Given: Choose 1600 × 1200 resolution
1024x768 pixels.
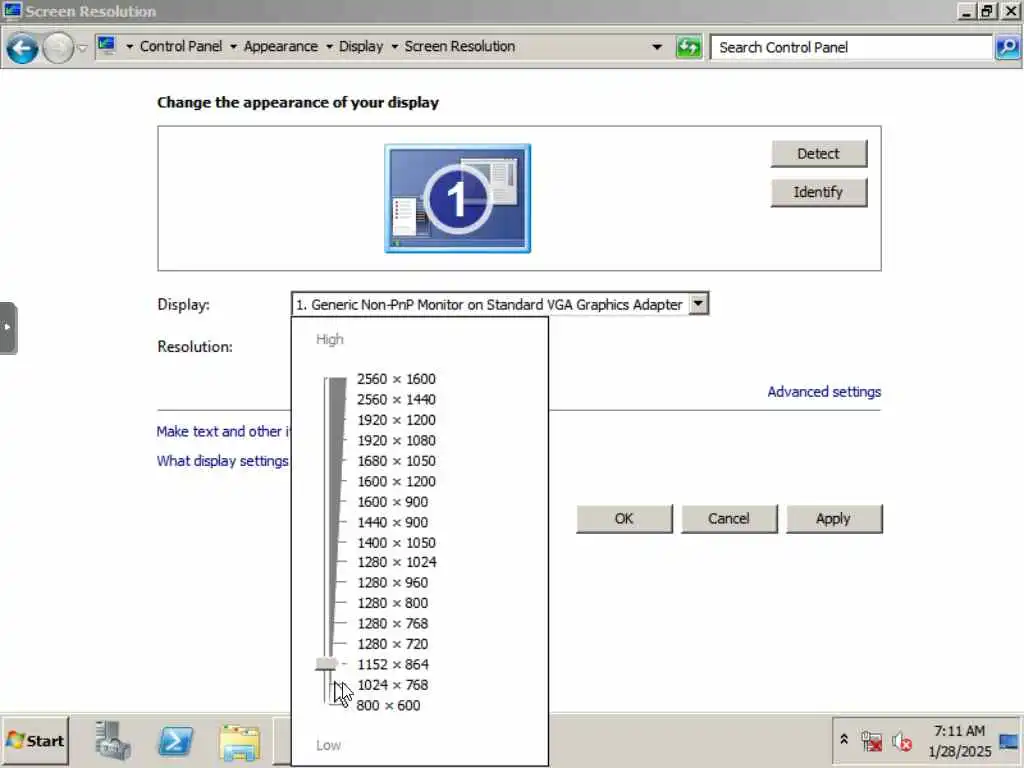Looking at the screenshot, I should [396, 481].
